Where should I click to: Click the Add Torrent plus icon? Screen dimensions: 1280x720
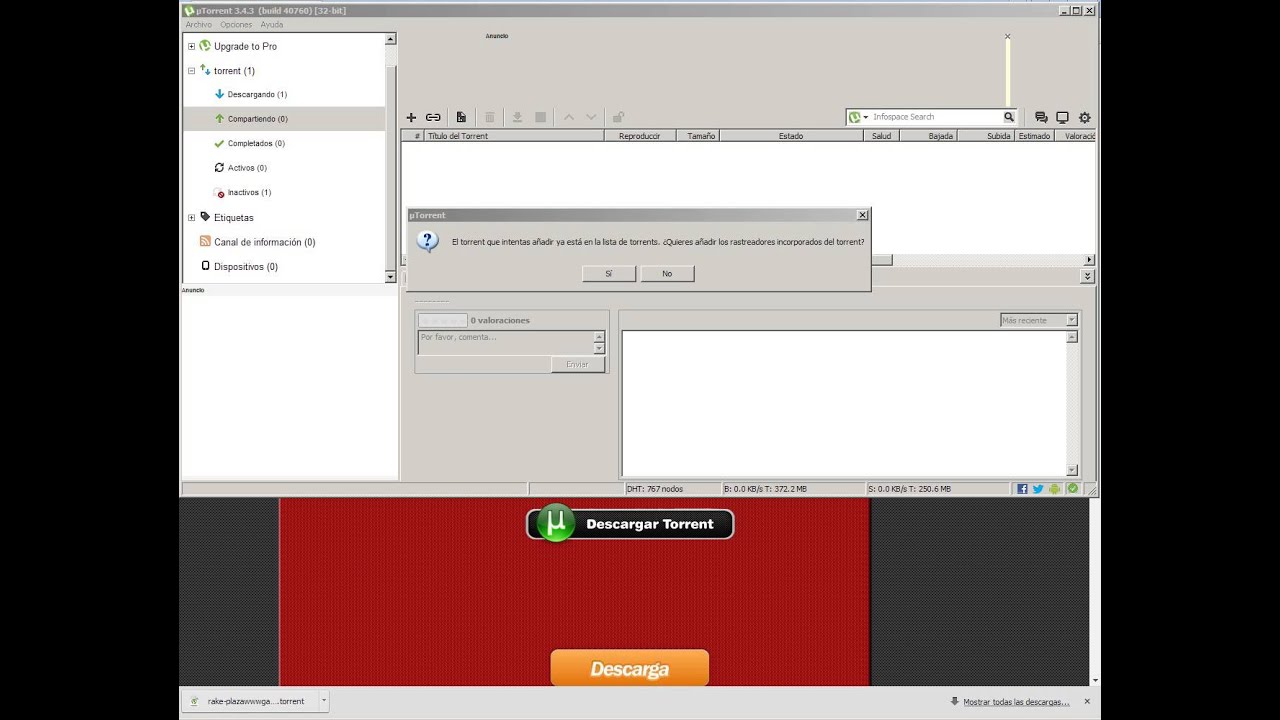coord(411,117)
